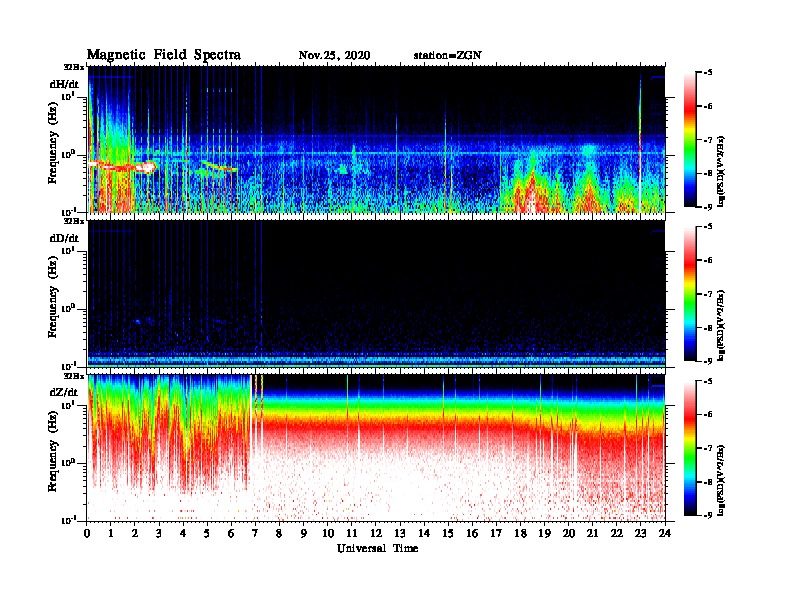Click hour "6" on the Universal Time axis
Image resolution: width=792 pixels, height=612 pixels.
point(231,534)
